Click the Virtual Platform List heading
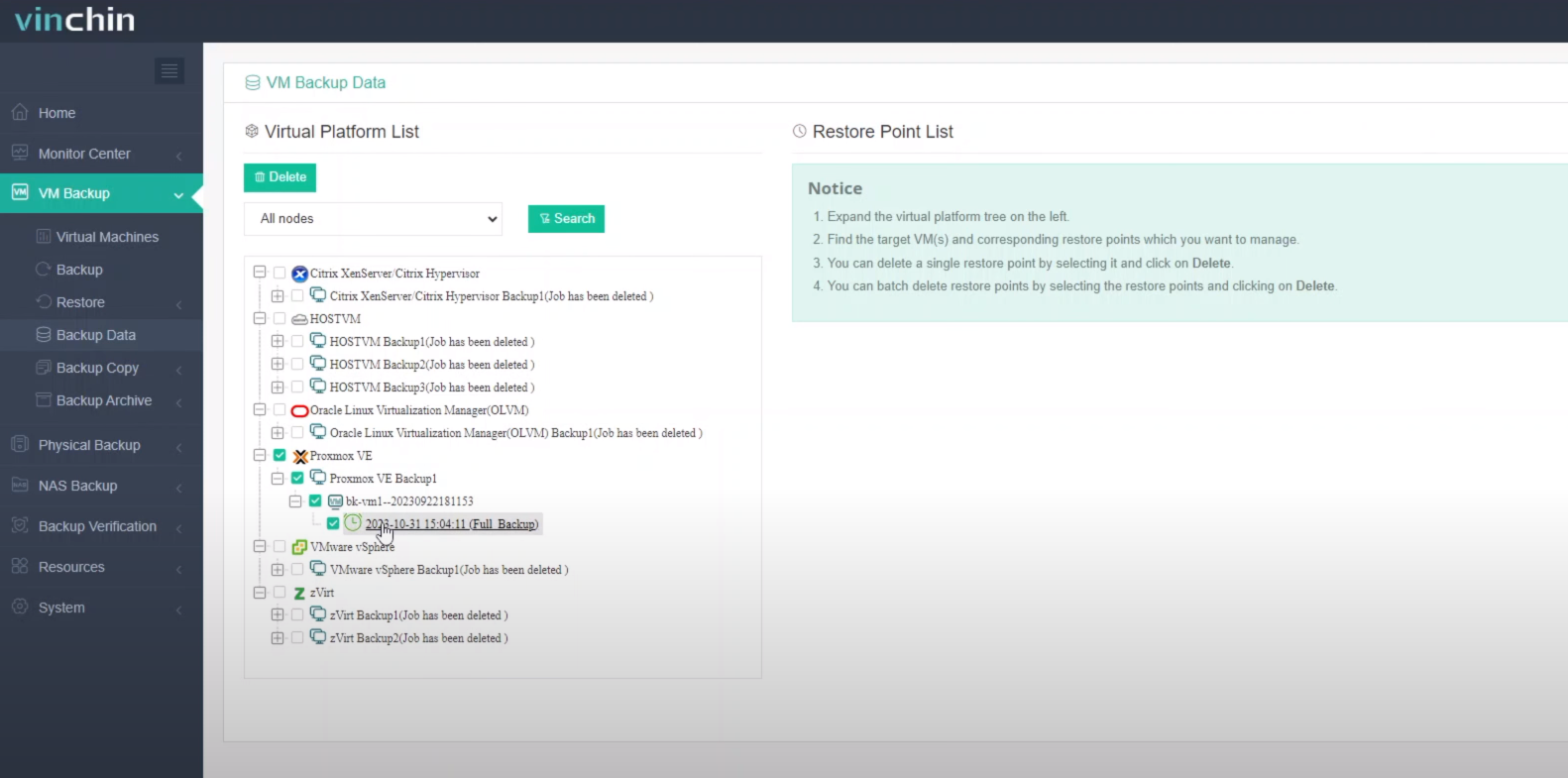This screenshot has width=1568, height=778. (x=341, y=132)
